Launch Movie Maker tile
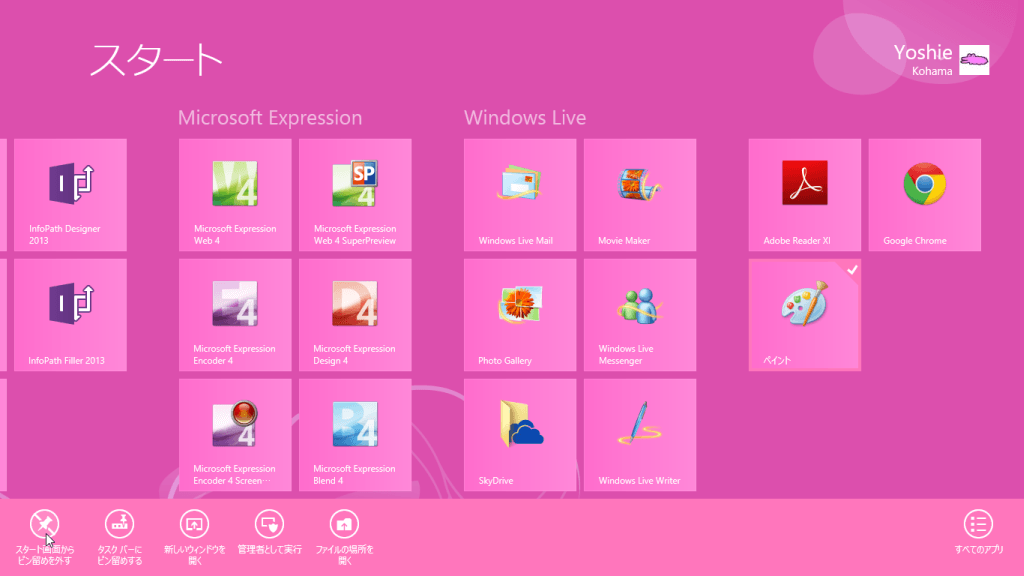Viewport: 1024px width, 576px height. (640, 195)
